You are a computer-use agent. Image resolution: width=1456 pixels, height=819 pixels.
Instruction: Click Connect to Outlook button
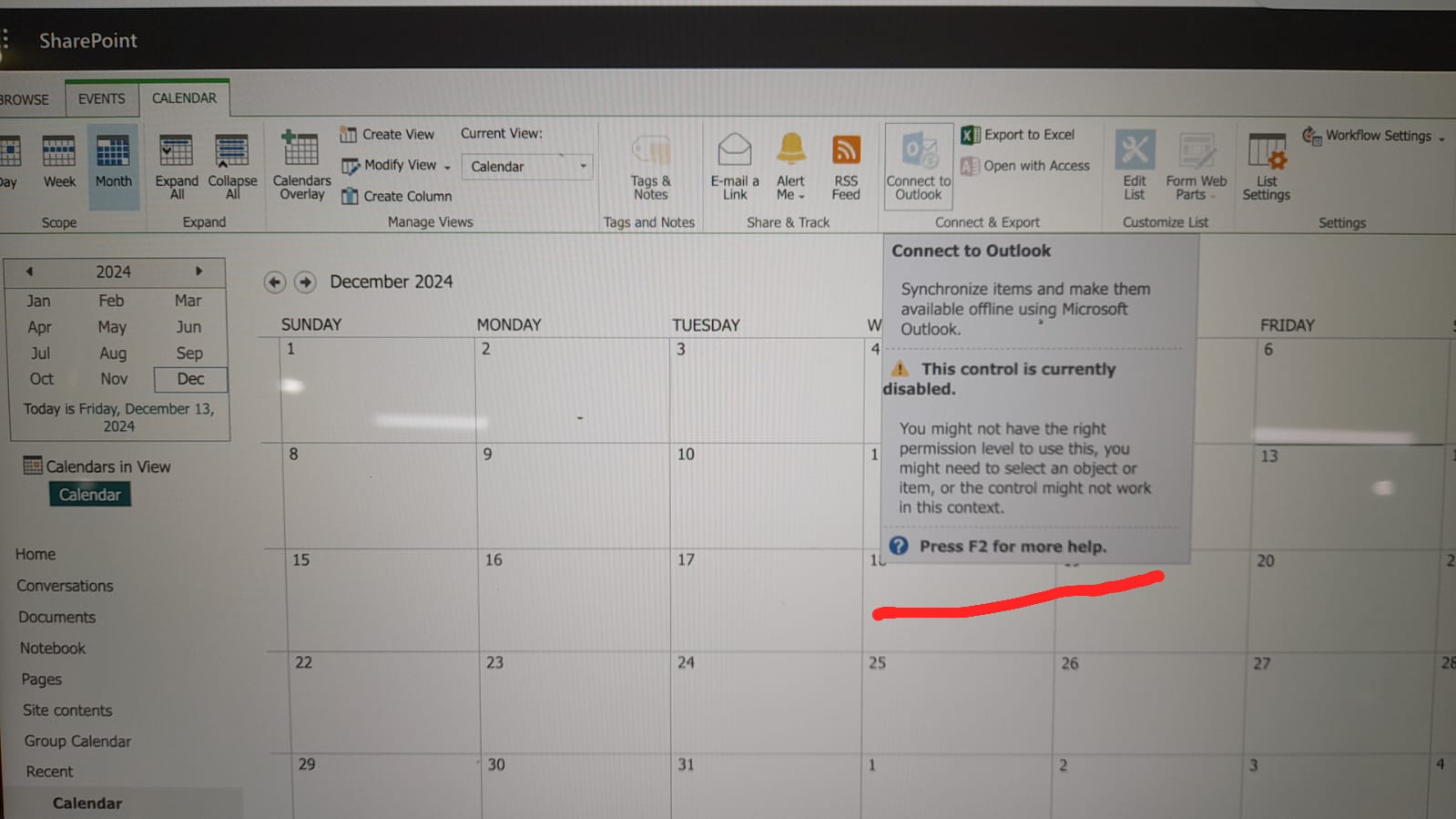919,166
